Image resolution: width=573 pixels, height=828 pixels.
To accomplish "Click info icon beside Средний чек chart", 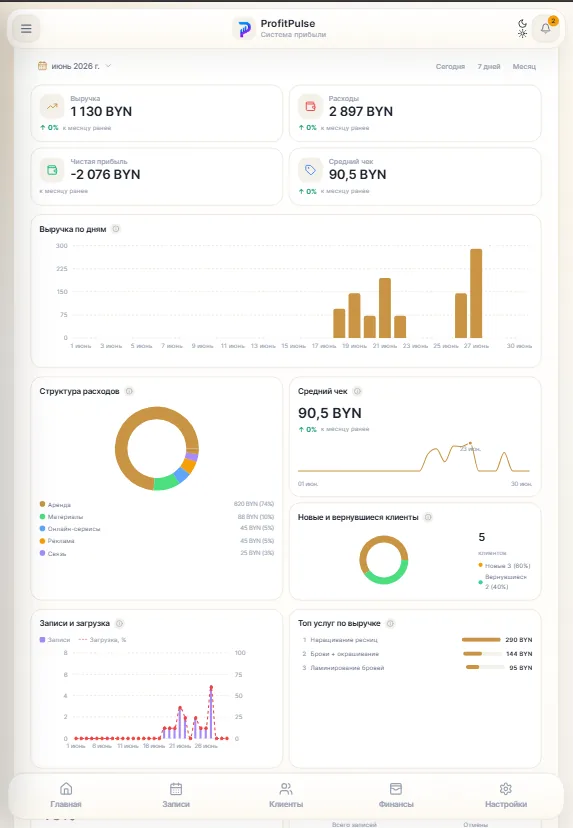I will 358,391.
